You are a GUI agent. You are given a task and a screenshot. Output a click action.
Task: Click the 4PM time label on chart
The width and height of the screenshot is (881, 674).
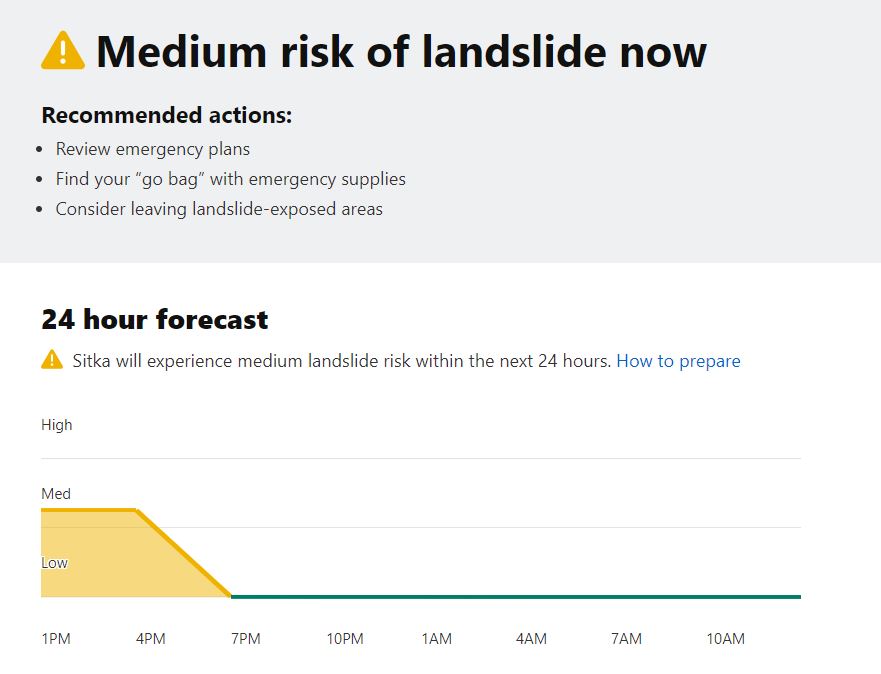(151, 639)
